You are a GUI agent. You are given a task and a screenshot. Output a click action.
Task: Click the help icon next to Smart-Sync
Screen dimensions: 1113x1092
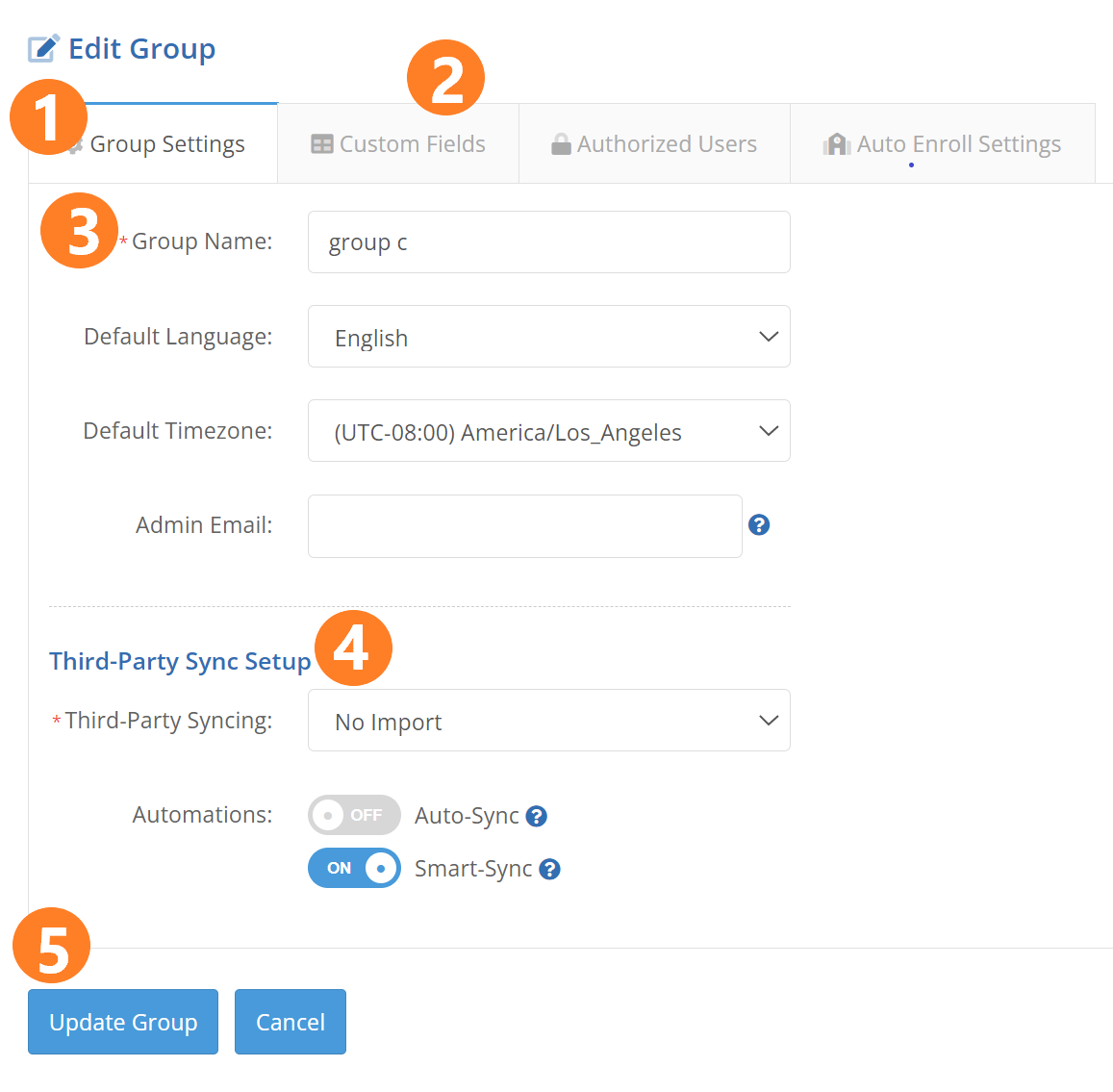(549, 869)
